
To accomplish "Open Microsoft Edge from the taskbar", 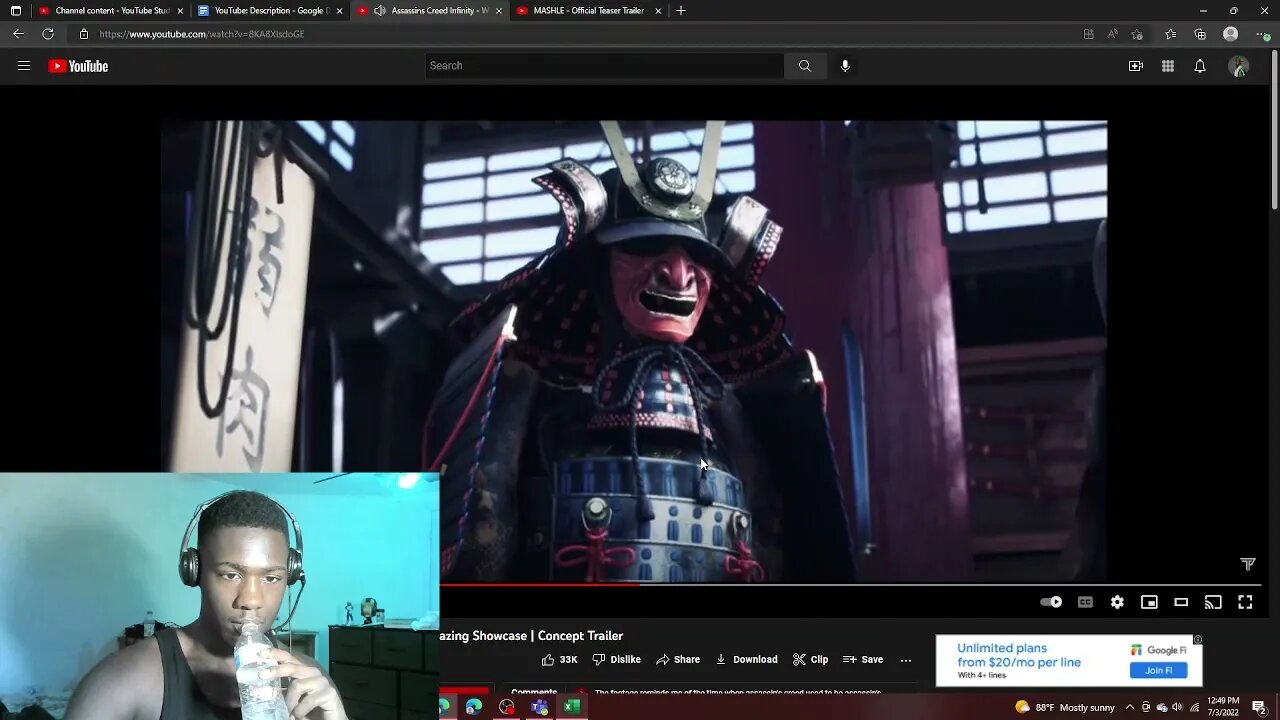I will click(x=474, y=707).
